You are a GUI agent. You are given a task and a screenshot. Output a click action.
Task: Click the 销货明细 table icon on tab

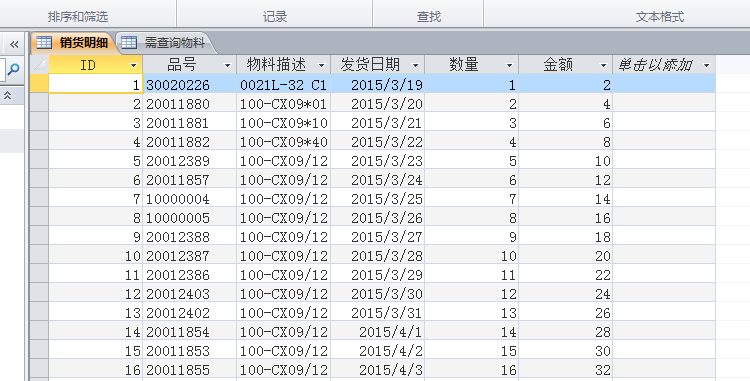pos(44,43)
